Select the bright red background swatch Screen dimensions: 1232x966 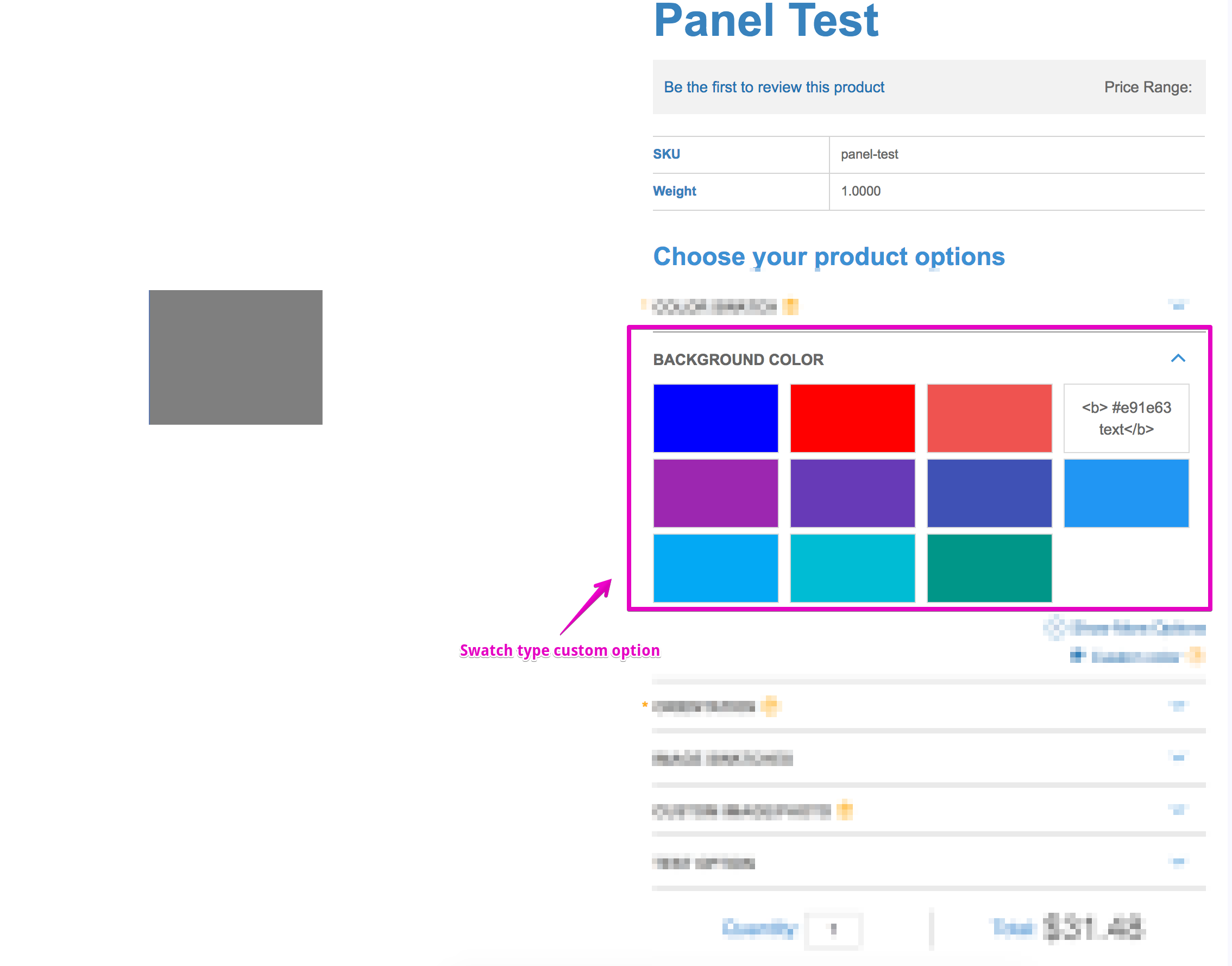pos(852,418)
